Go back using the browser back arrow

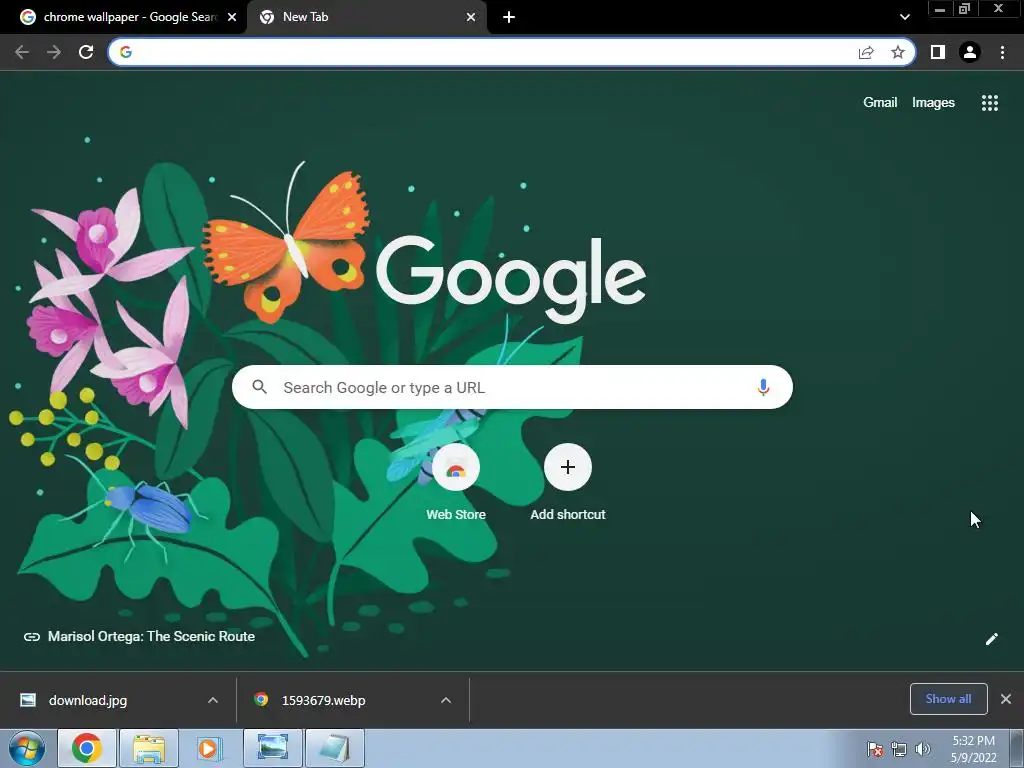[x=22, y=52]
